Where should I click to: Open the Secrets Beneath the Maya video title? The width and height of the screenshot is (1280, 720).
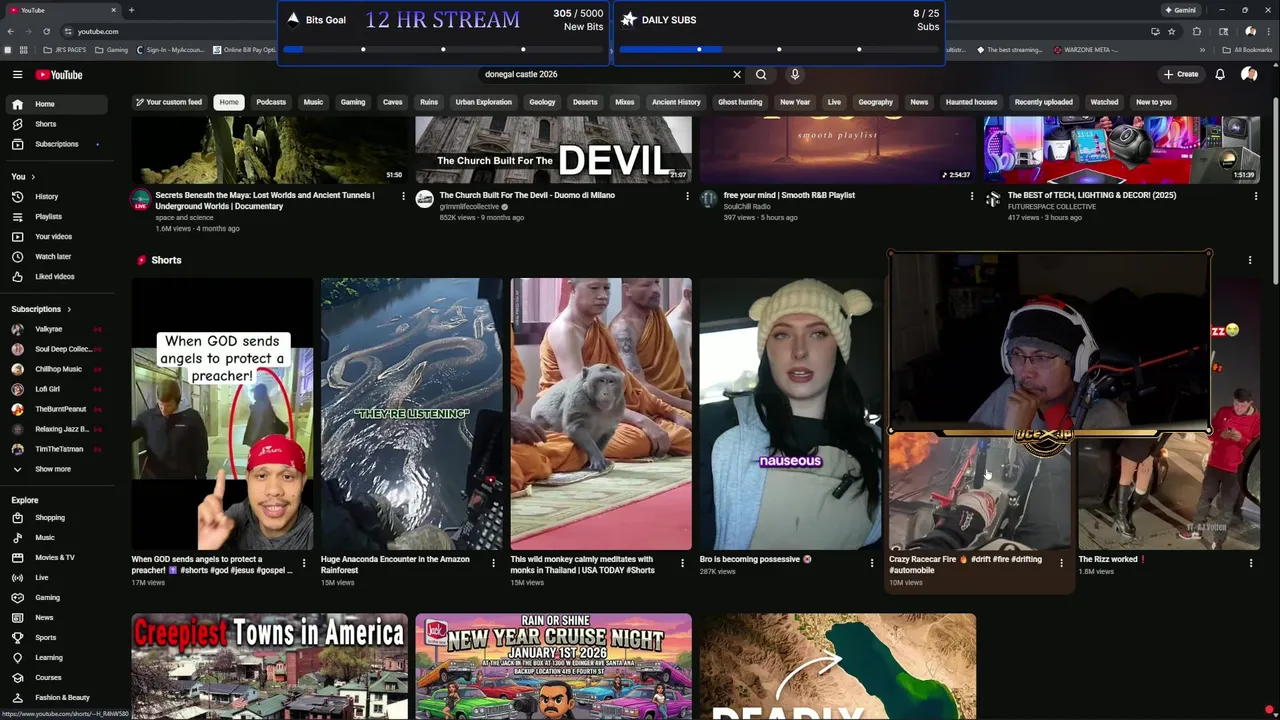[265, 201]
